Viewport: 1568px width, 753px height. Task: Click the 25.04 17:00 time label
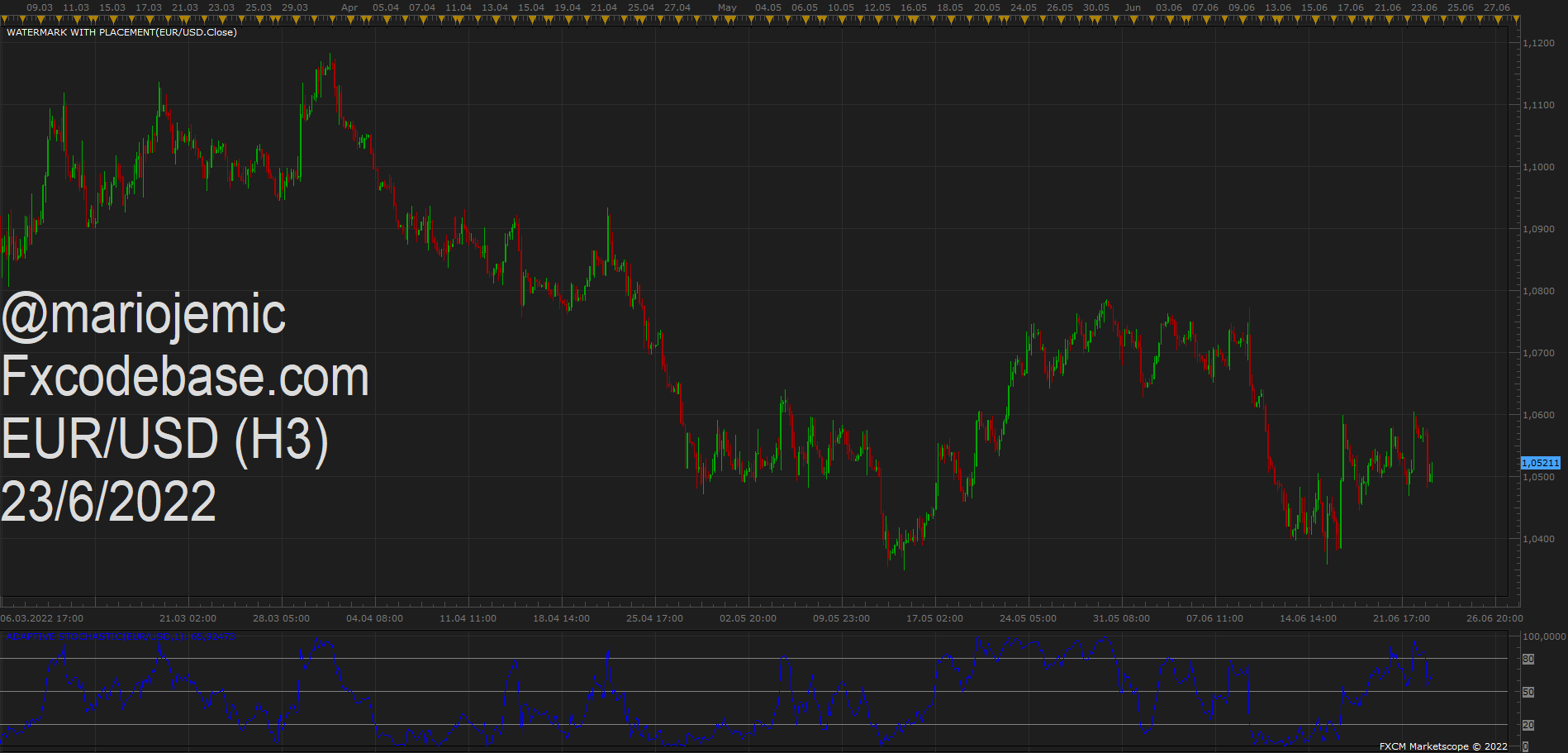654,618
